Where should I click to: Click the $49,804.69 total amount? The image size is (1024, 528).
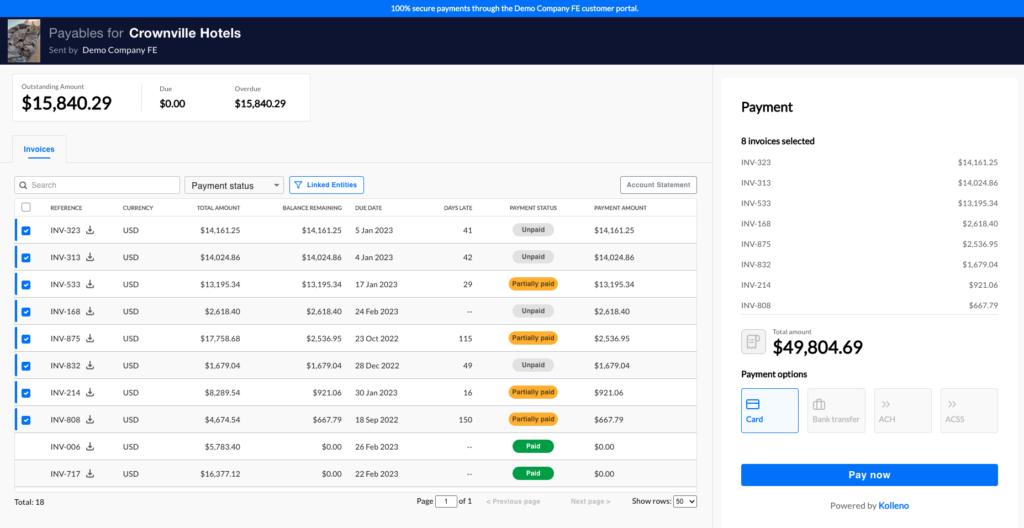(818, 348)
